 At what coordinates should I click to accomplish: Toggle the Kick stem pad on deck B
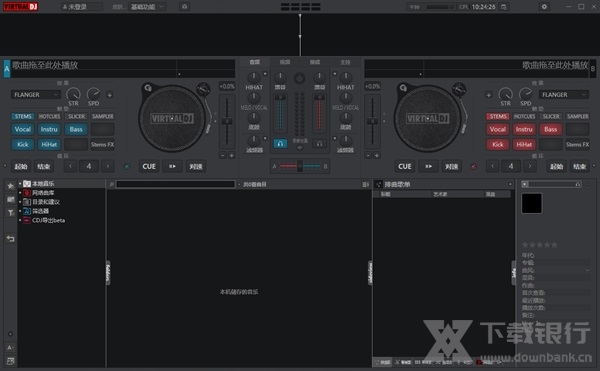coord(497,144)
